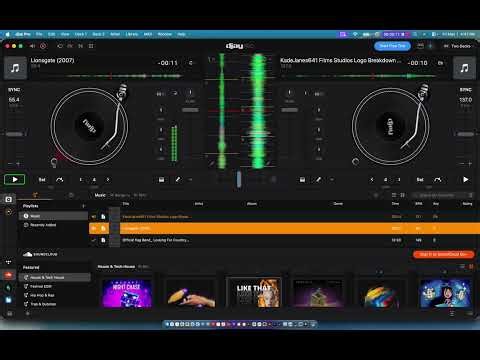Open the View menu
Image resolution: width=480 pixels, height=360 pixels.
(x=65, y=34)
